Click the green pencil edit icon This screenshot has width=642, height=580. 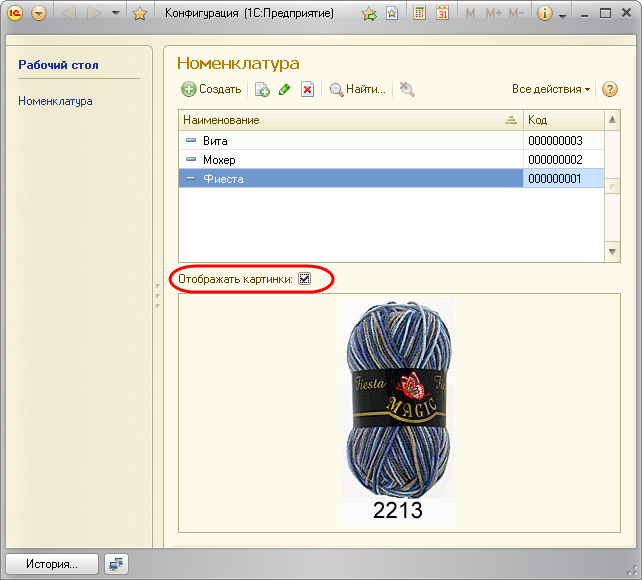tap(285, 89)
